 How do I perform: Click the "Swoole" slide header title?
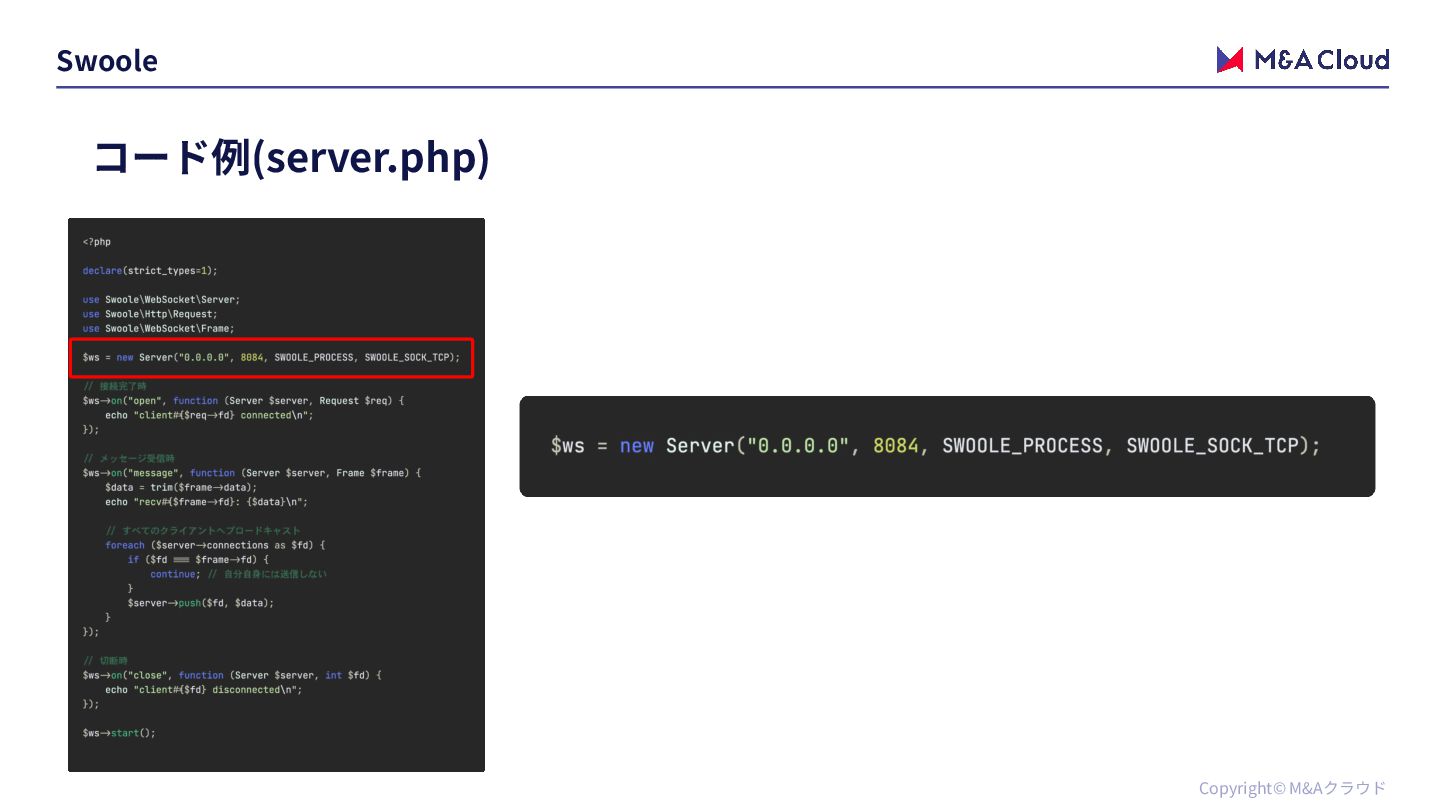[x=107, y=61]
